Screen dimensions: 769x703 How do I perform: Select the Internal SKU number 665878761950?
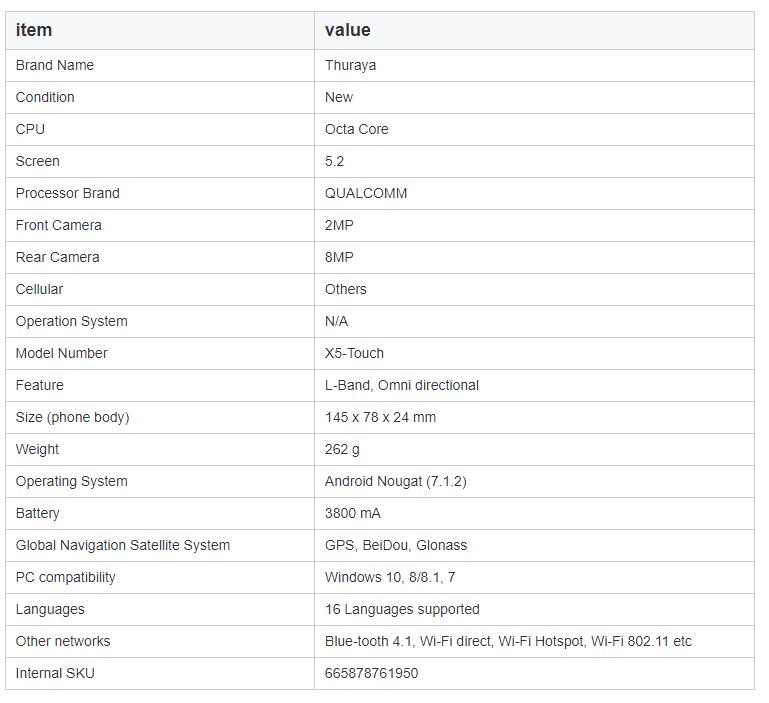(x=371, y=673)
